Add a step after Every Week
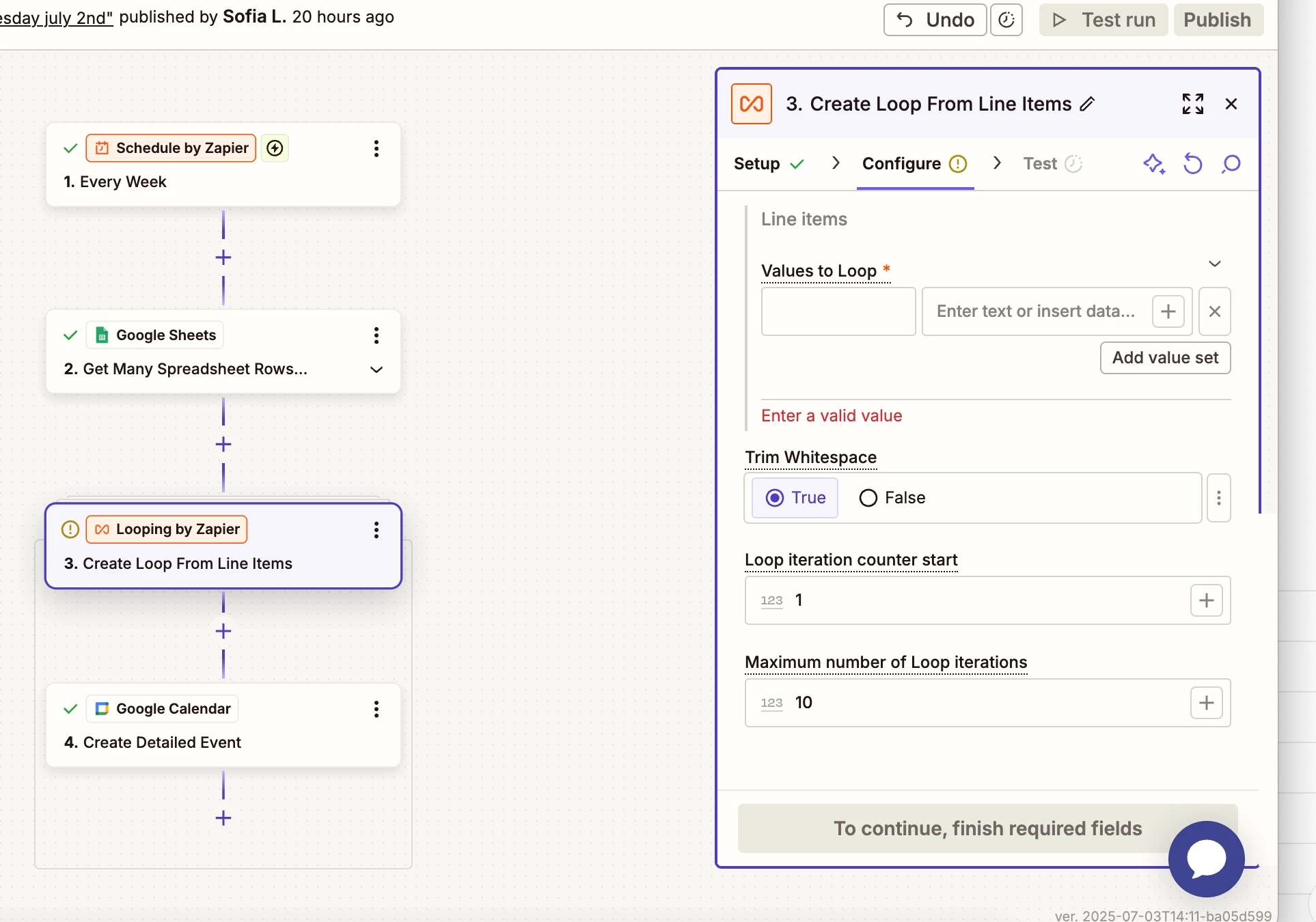Viewport: 1316px width, 922px height. (x=223, y=257)
